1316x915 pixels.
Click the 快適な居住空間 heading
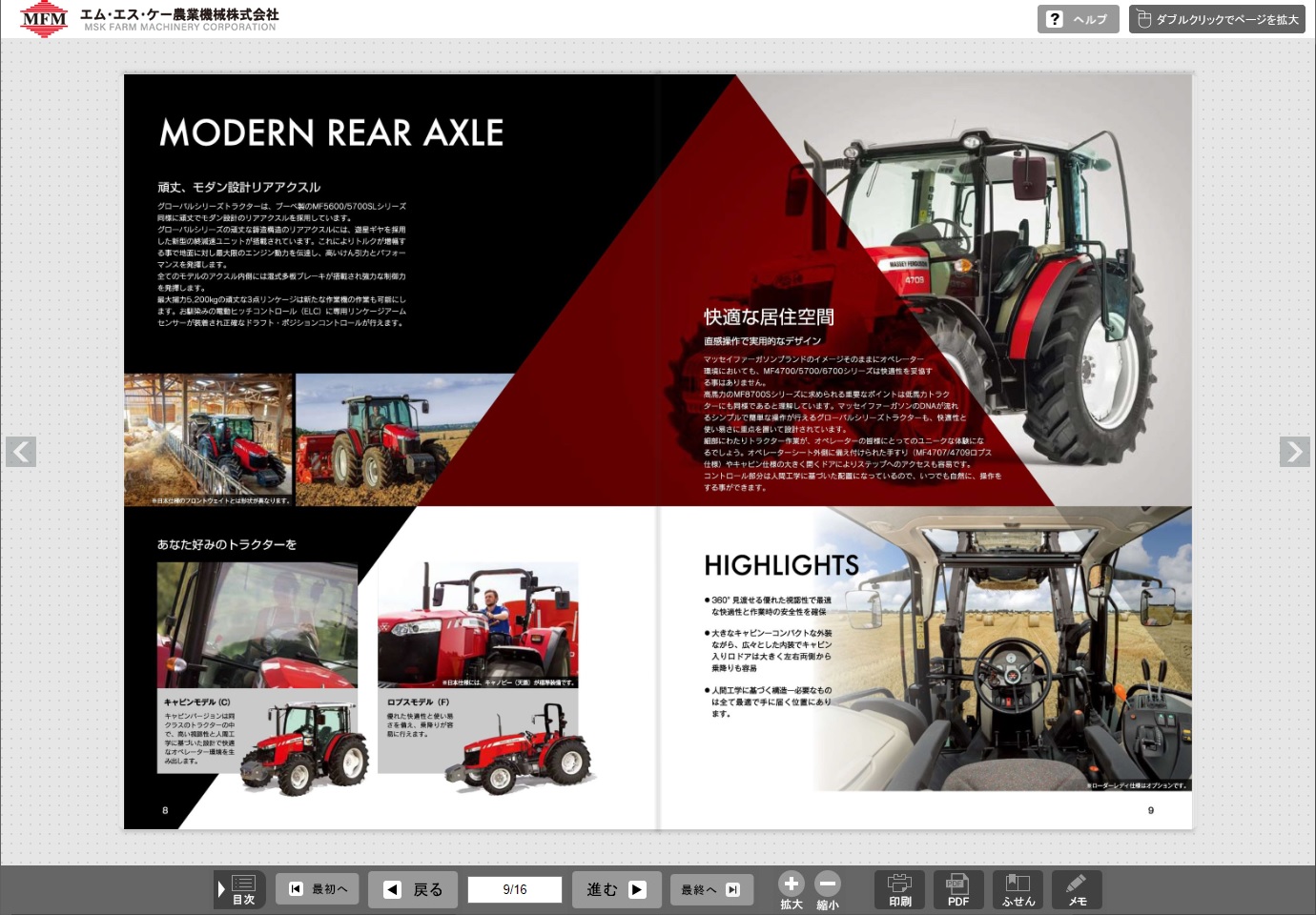pos(769,316)
